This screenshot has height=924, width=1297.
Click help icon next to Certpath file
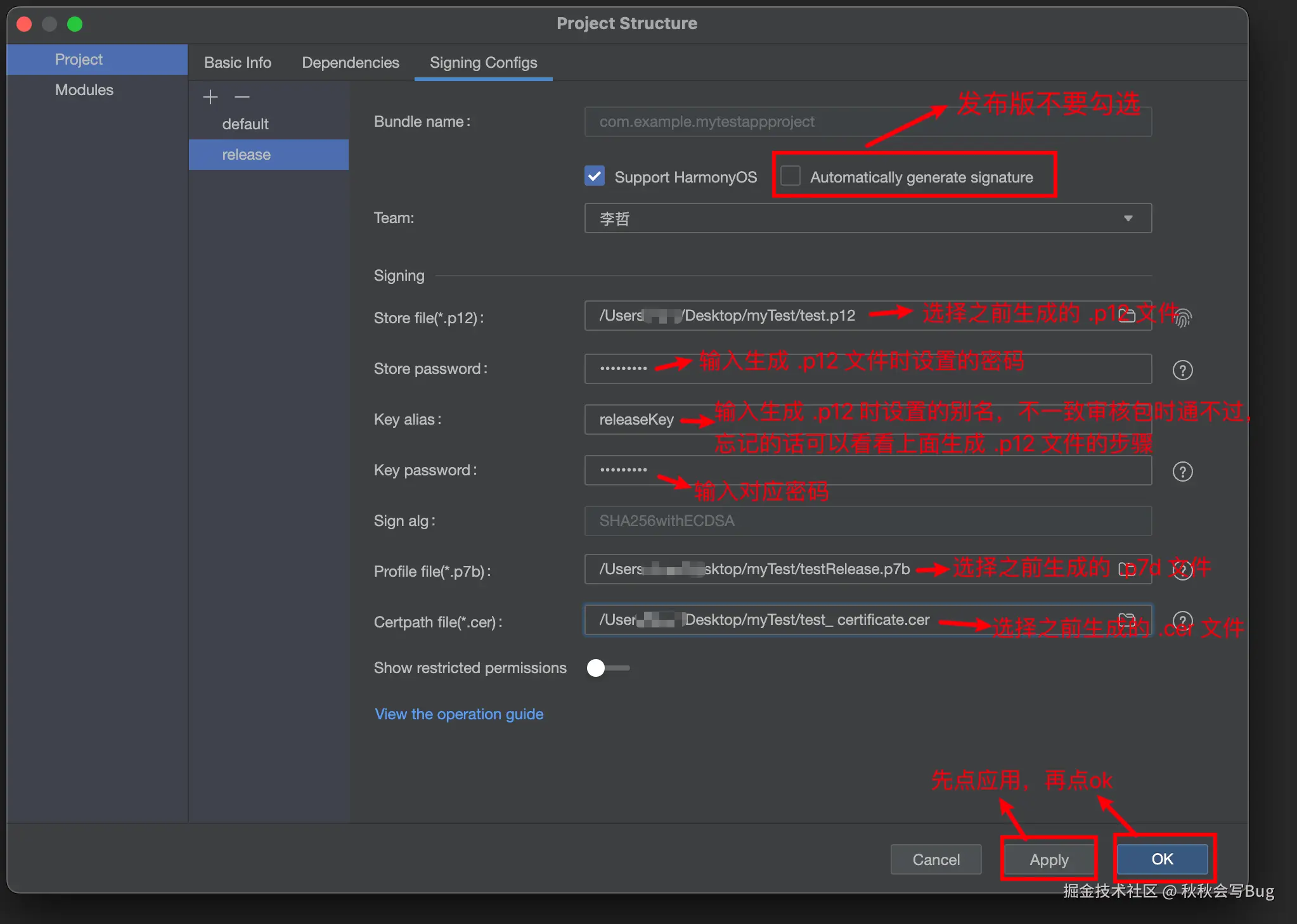coord(1182,620)
